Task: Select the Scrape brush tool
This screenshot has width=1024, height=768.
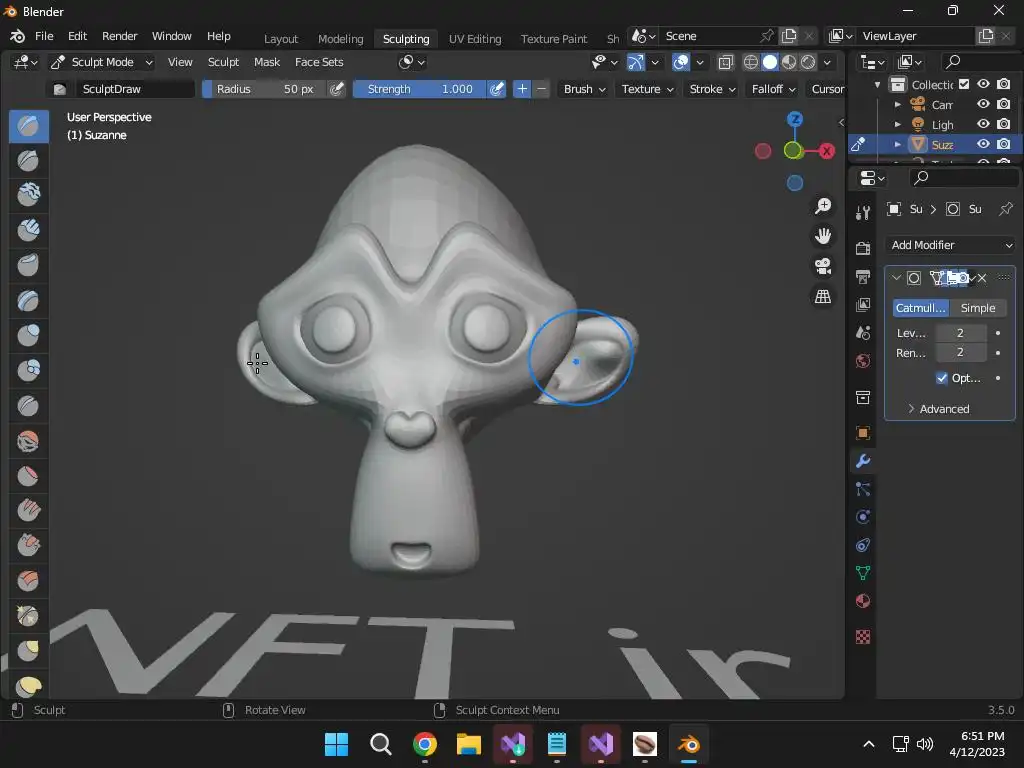Action: click(x=28, y=545)
